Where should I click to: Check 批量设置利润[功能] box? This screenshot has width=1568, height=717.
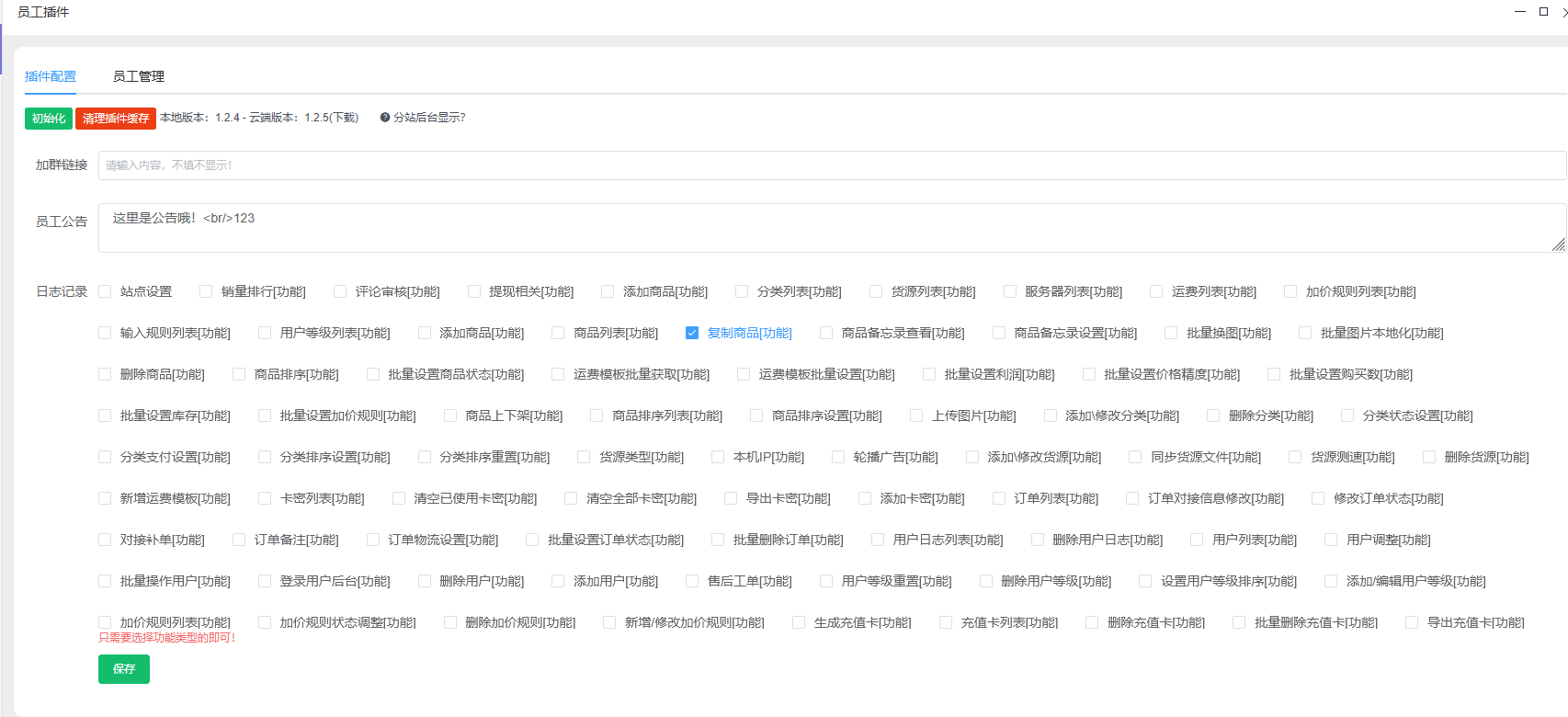coord(929,374)
